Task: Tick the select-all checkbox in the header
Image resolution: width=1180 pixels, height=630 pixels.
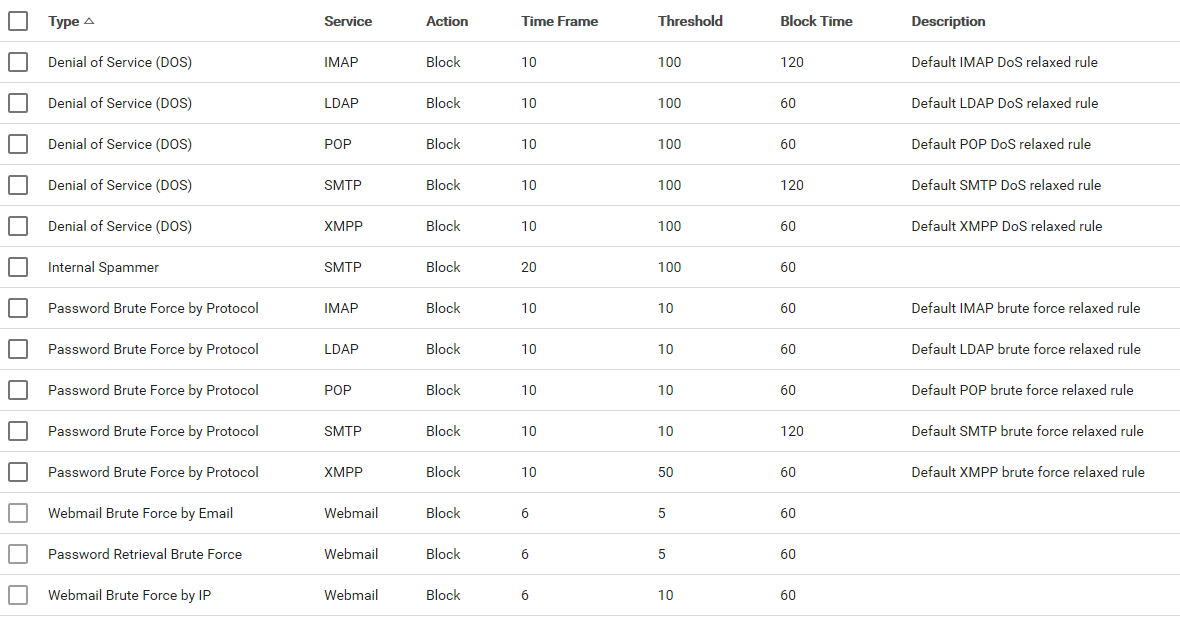Action: click(x=18, y=21)
